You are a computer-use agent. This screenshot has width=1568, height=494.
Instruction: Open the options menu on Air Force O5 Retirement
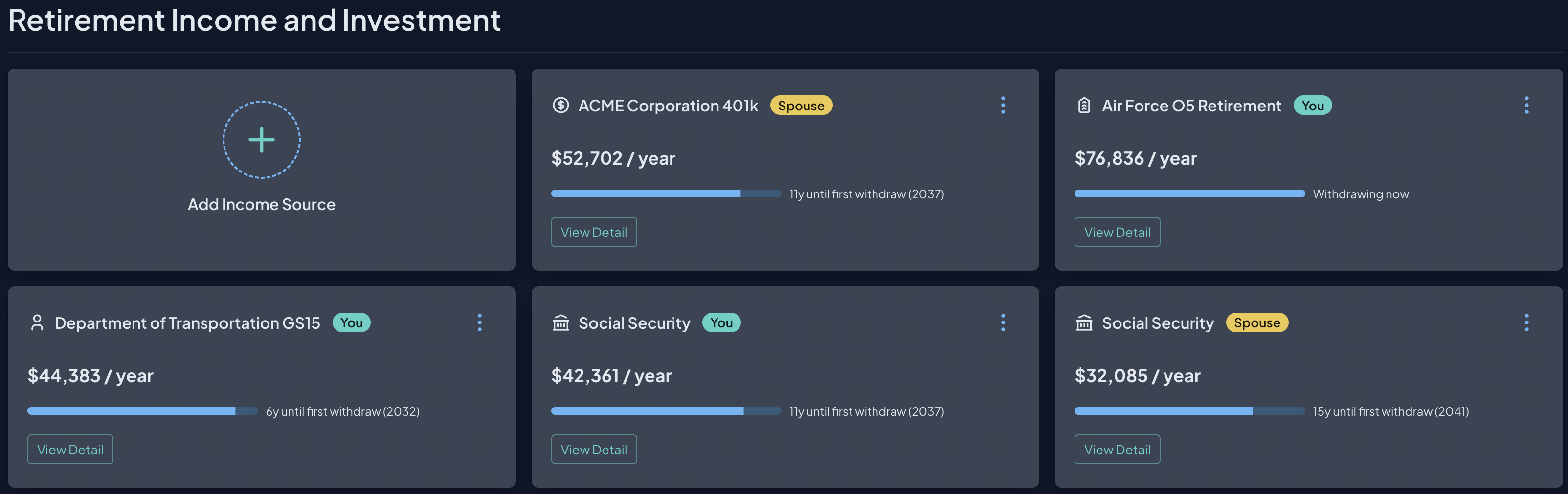point(1526,105)
